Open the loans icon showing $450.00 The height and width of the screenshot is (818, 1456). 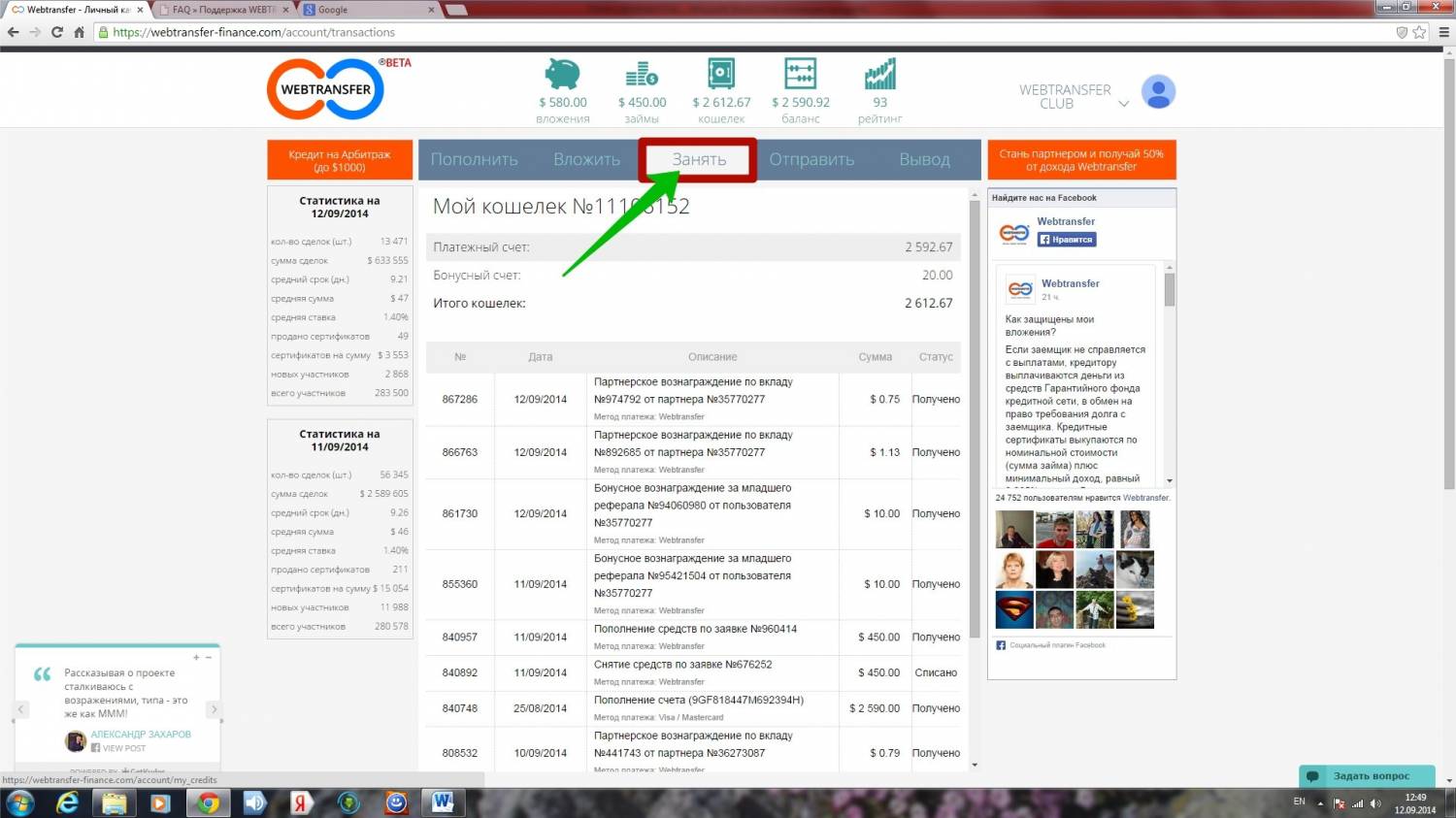click(642, 74)
